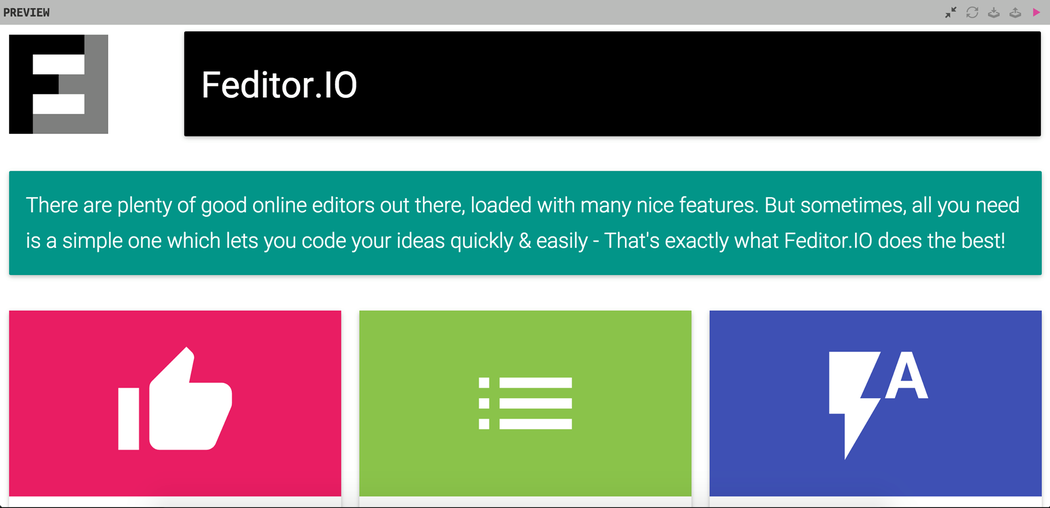This screenshot has height=508, width=1050.
Task: Click the white bulleted list icon
Action: click(x=525, y=403)
